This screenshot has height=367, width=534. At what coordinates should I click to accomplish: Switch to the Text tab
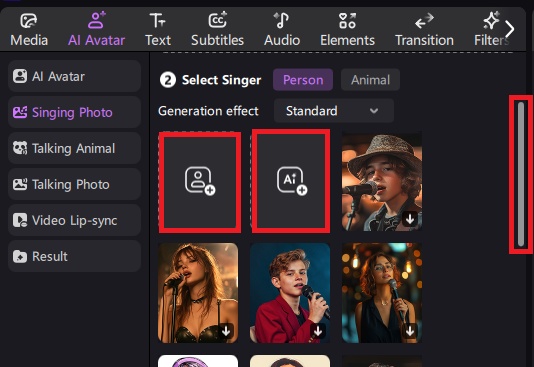pos(158,30)
